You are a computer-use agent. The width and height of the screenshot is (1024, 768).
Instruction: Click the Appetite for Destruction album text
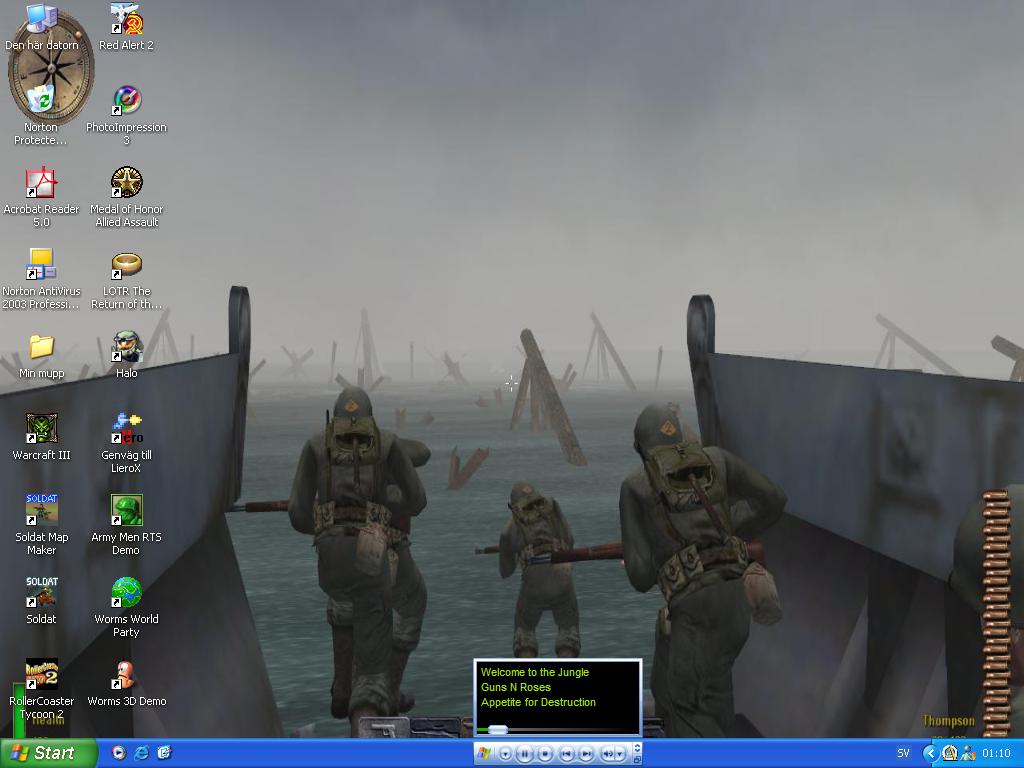pyautogui.click(x=538, y=702)
